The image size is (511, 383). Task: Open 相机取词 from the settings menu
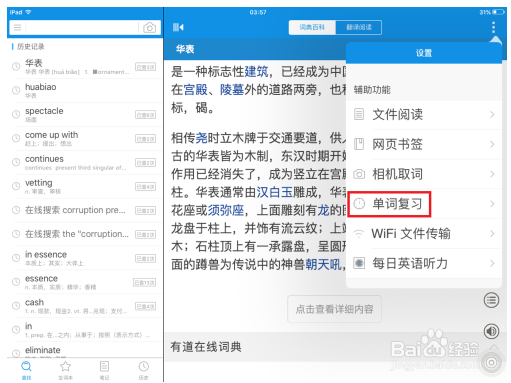[x=424, y=174]
